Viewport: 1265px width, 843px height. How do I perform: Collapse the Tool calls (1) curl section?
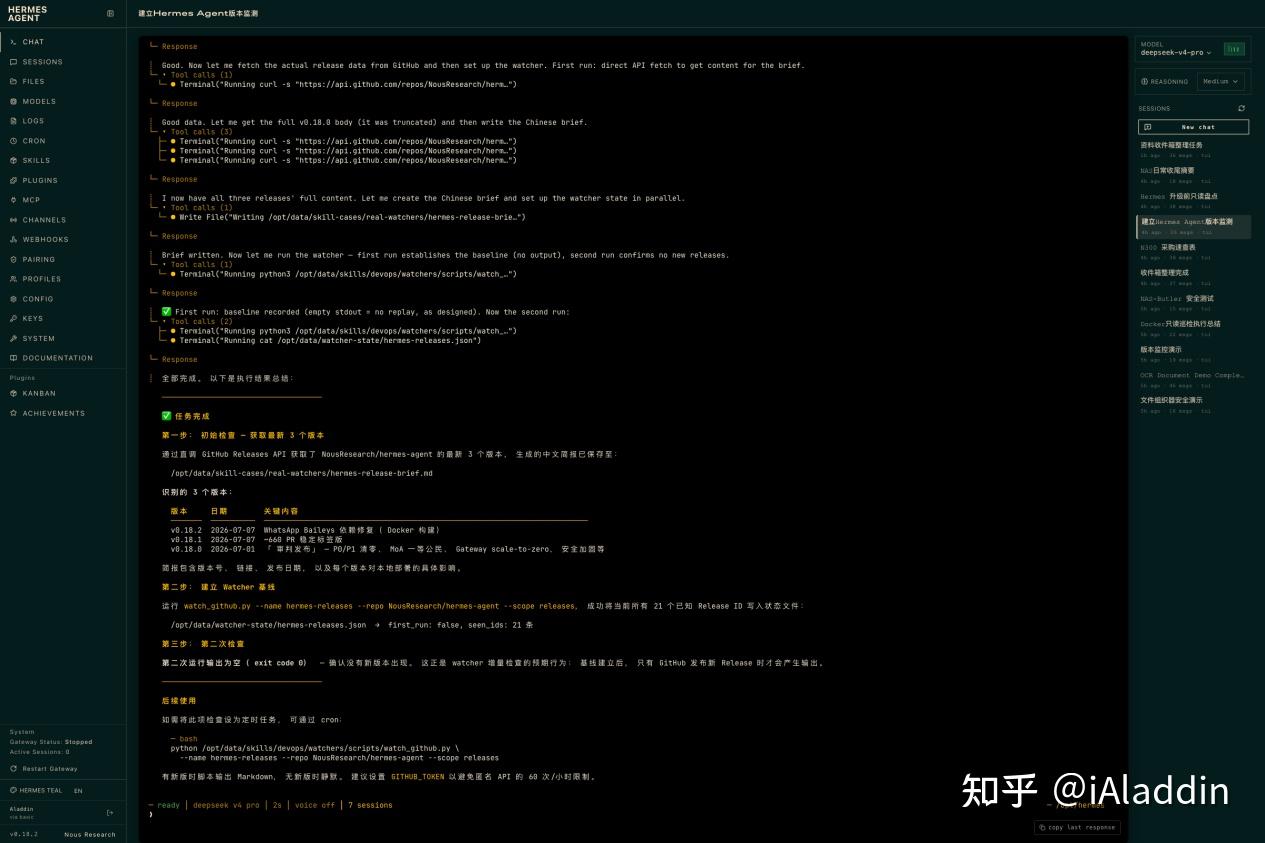pyautogui.click(x=200, y=75)
